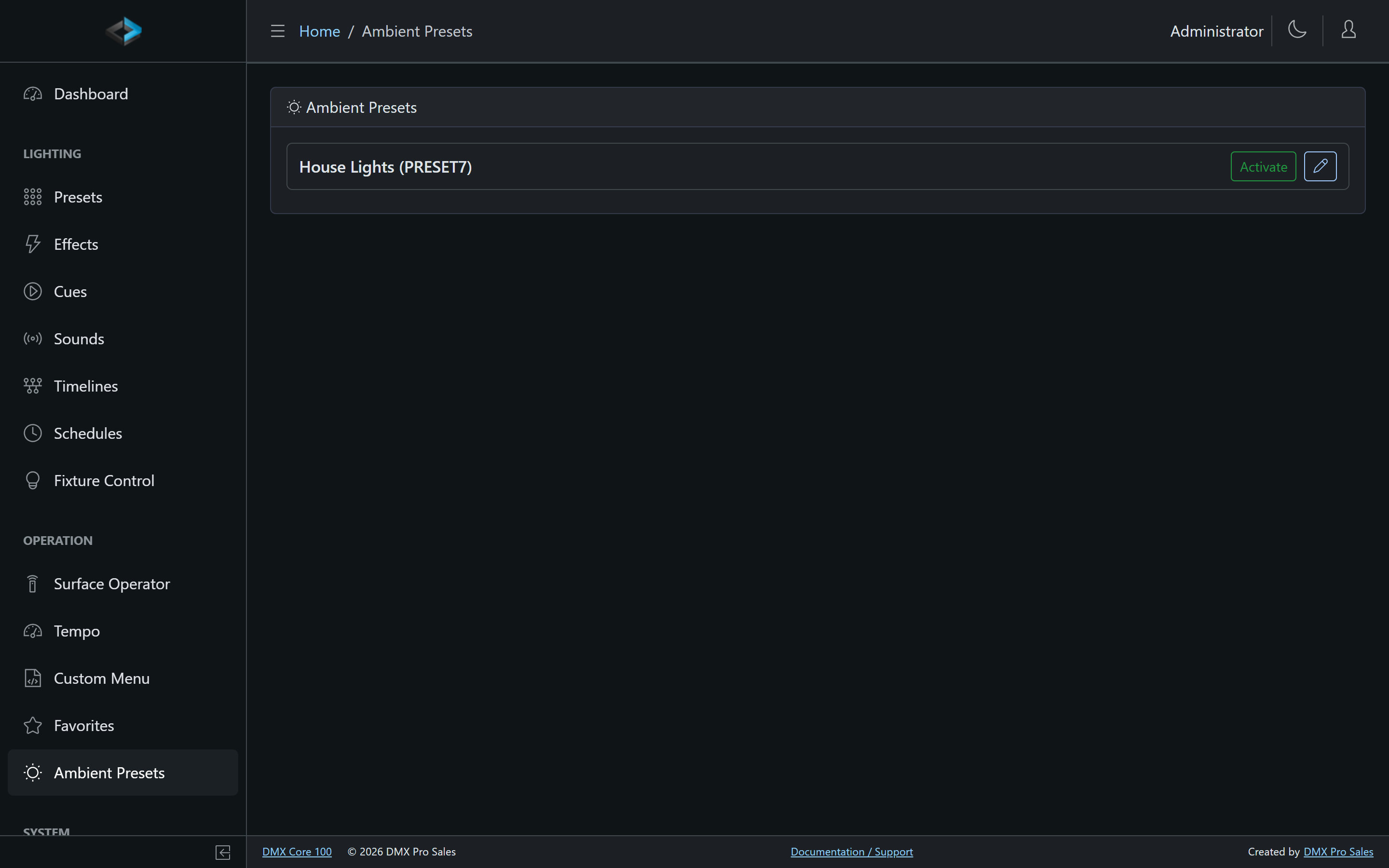Open the Sounds page
The width and height of the screenshot is (1389, 868).
pos(123,339)
